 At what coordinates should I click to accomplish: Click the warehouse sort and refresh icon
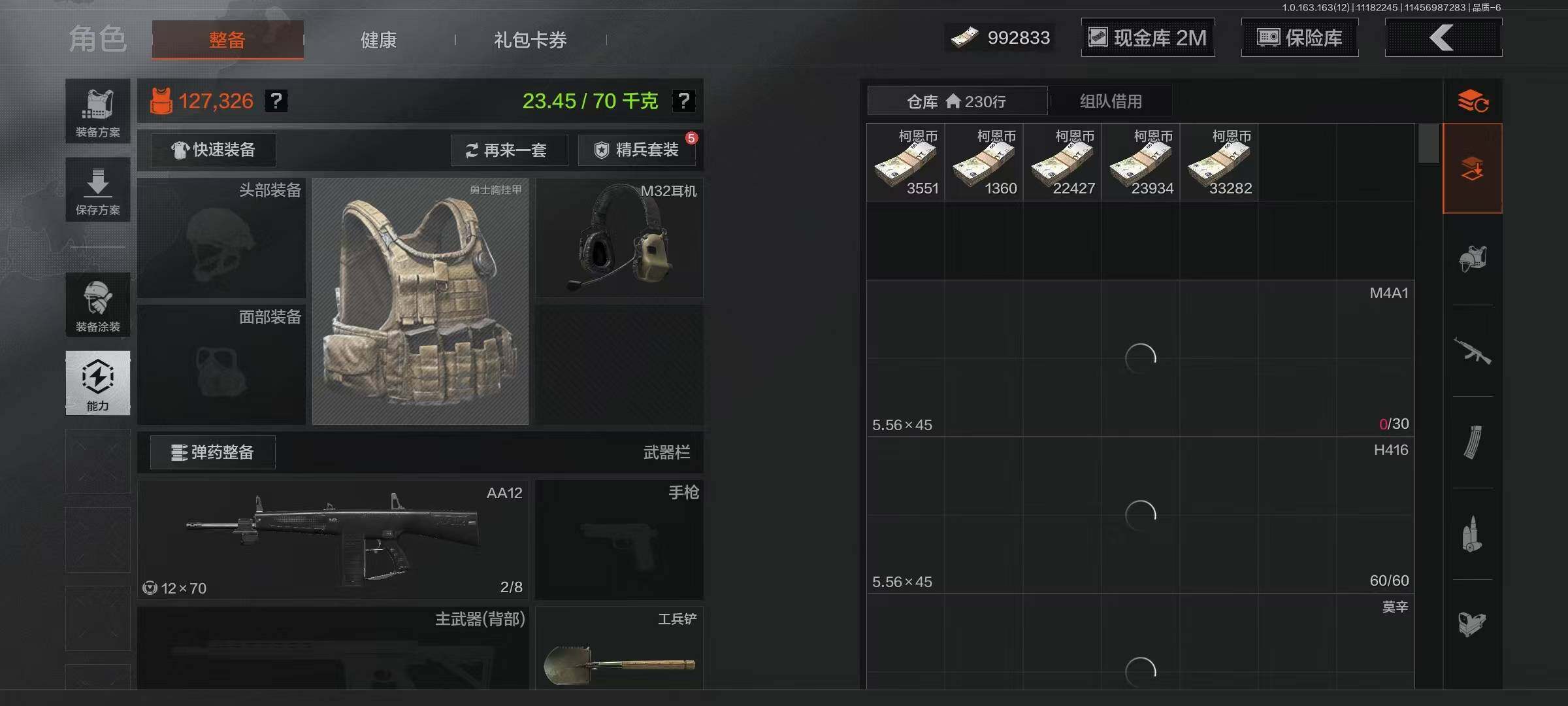(1473, 101)
